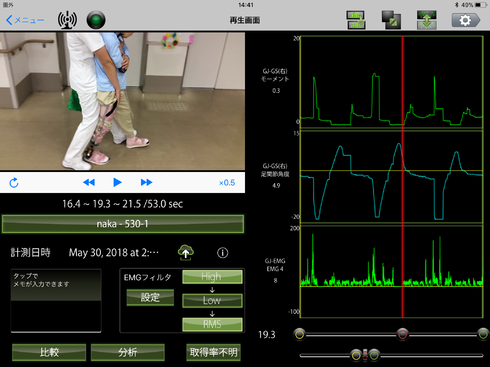
Task: Tap the GJ-EMG EMG 4 label
Action: coord(275,265)
